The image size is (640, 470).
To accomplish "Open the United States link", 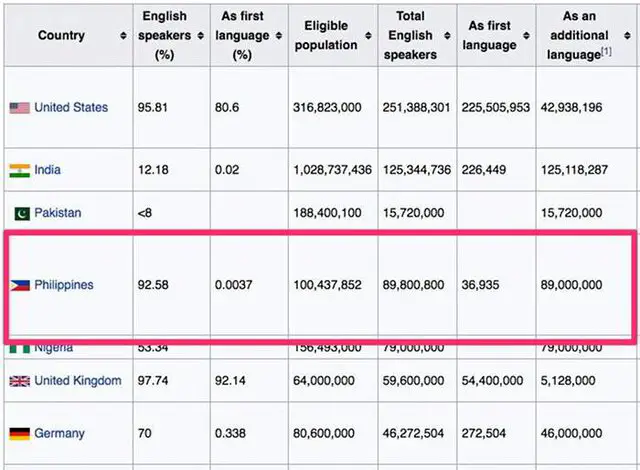I will [71, 107].
